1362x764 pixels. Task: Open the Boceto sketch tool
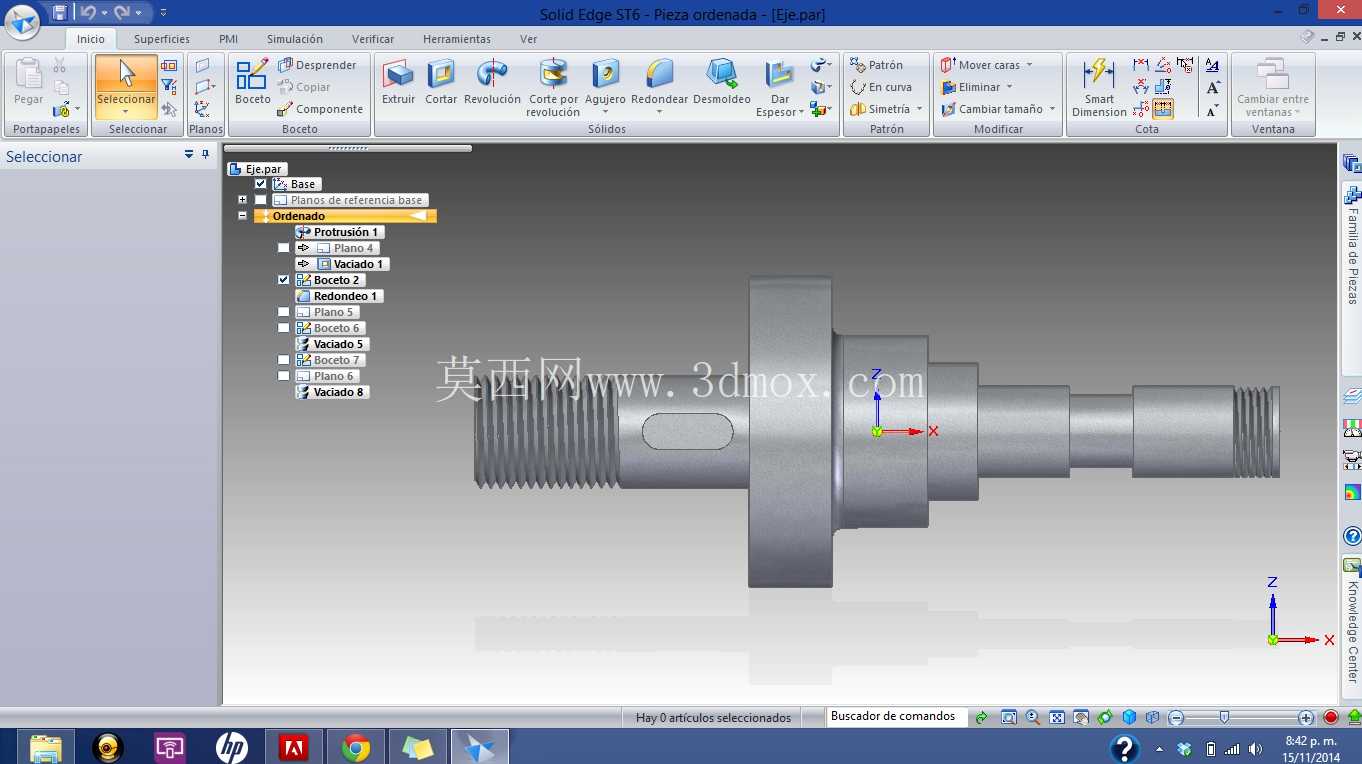pos(253,81)
